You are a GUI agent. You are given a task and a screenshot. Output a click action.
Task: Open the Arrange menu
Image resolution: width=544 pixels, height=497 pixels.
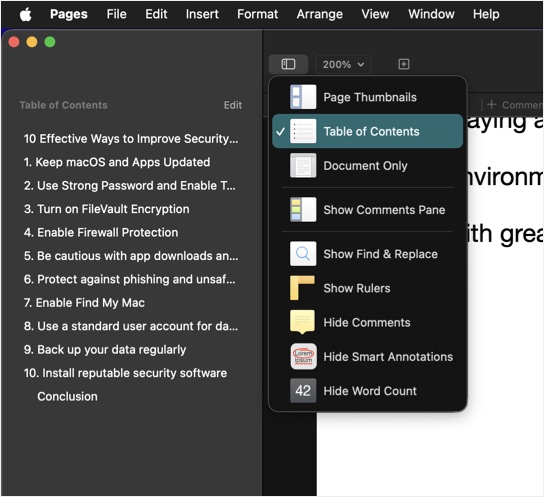coord(320,14)
